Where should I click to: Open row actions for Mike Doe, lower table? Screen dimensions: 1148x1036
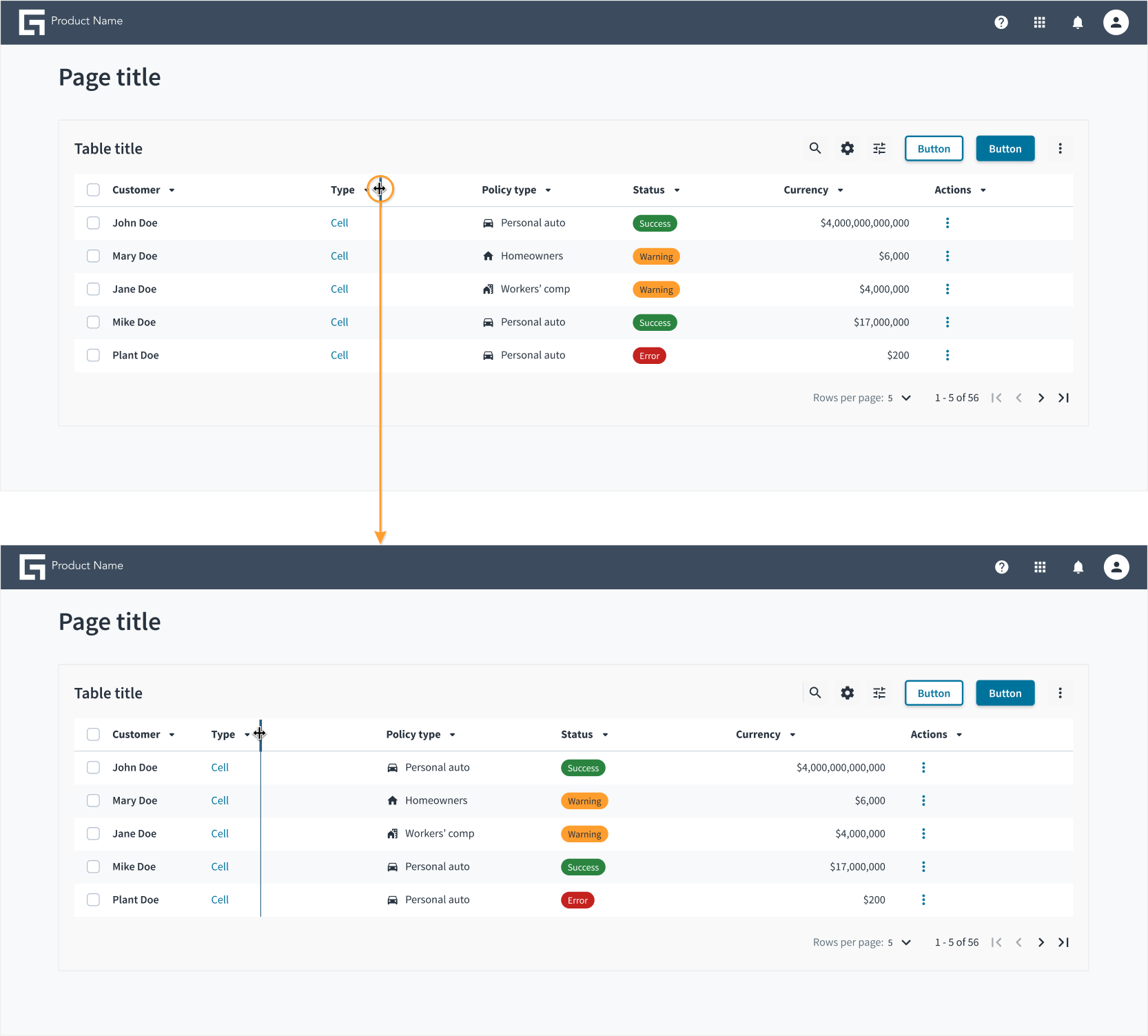click(923, 866)
